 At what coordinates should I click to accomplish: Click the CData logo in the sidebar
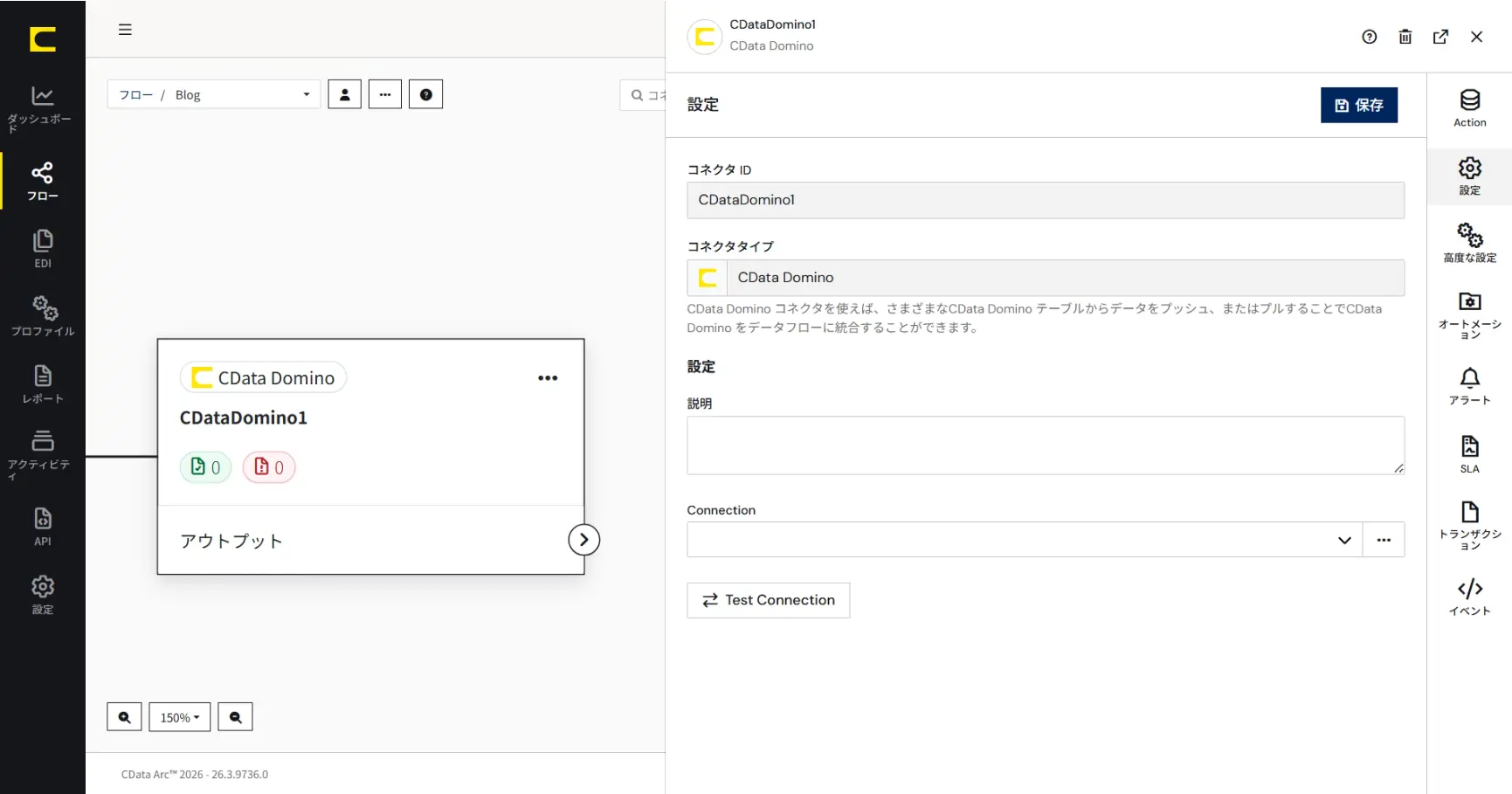coord(42,39)
